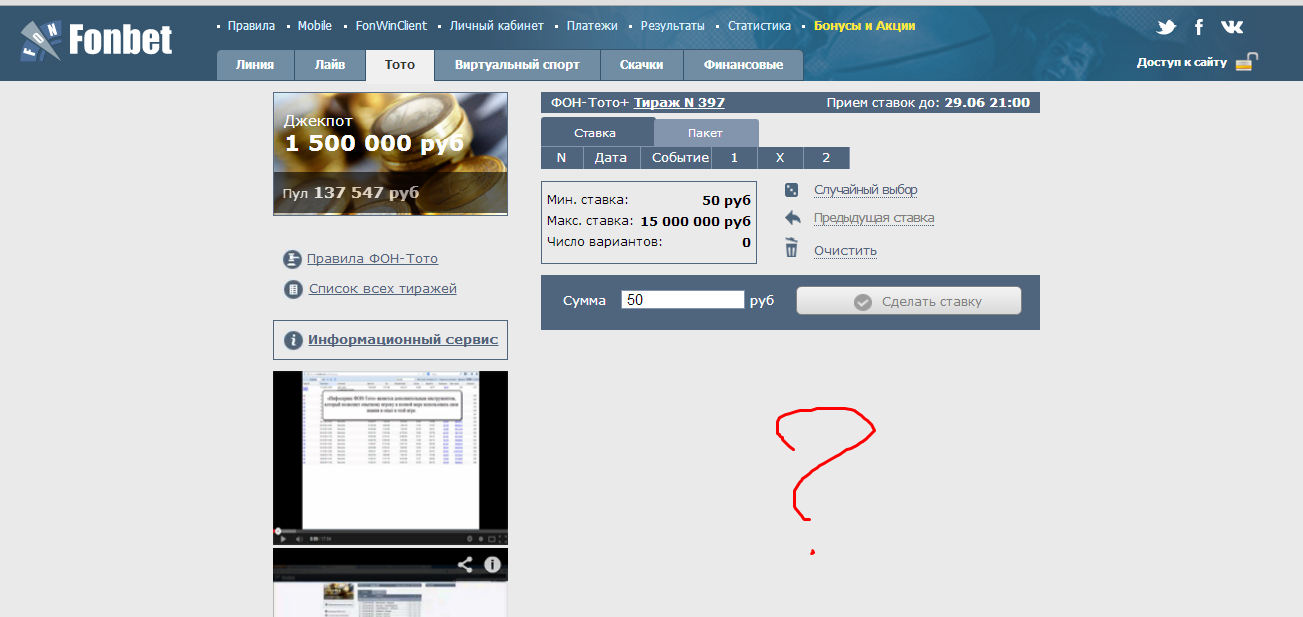Click the Очистить link
Image resolution: width=1303 pixels, height=617 pixels.
point(845,251)
